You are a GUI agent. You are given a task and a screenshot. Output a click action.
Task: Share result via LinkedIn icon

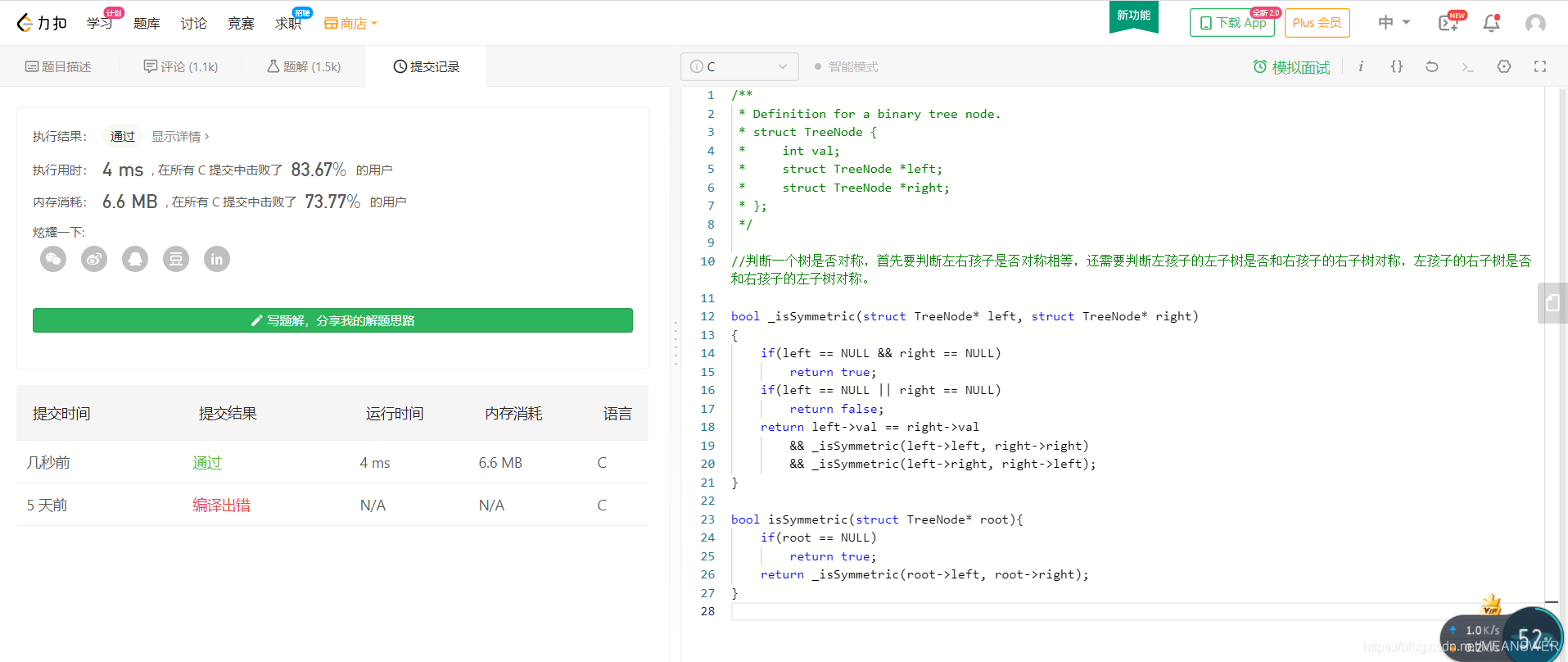point(217,260)
